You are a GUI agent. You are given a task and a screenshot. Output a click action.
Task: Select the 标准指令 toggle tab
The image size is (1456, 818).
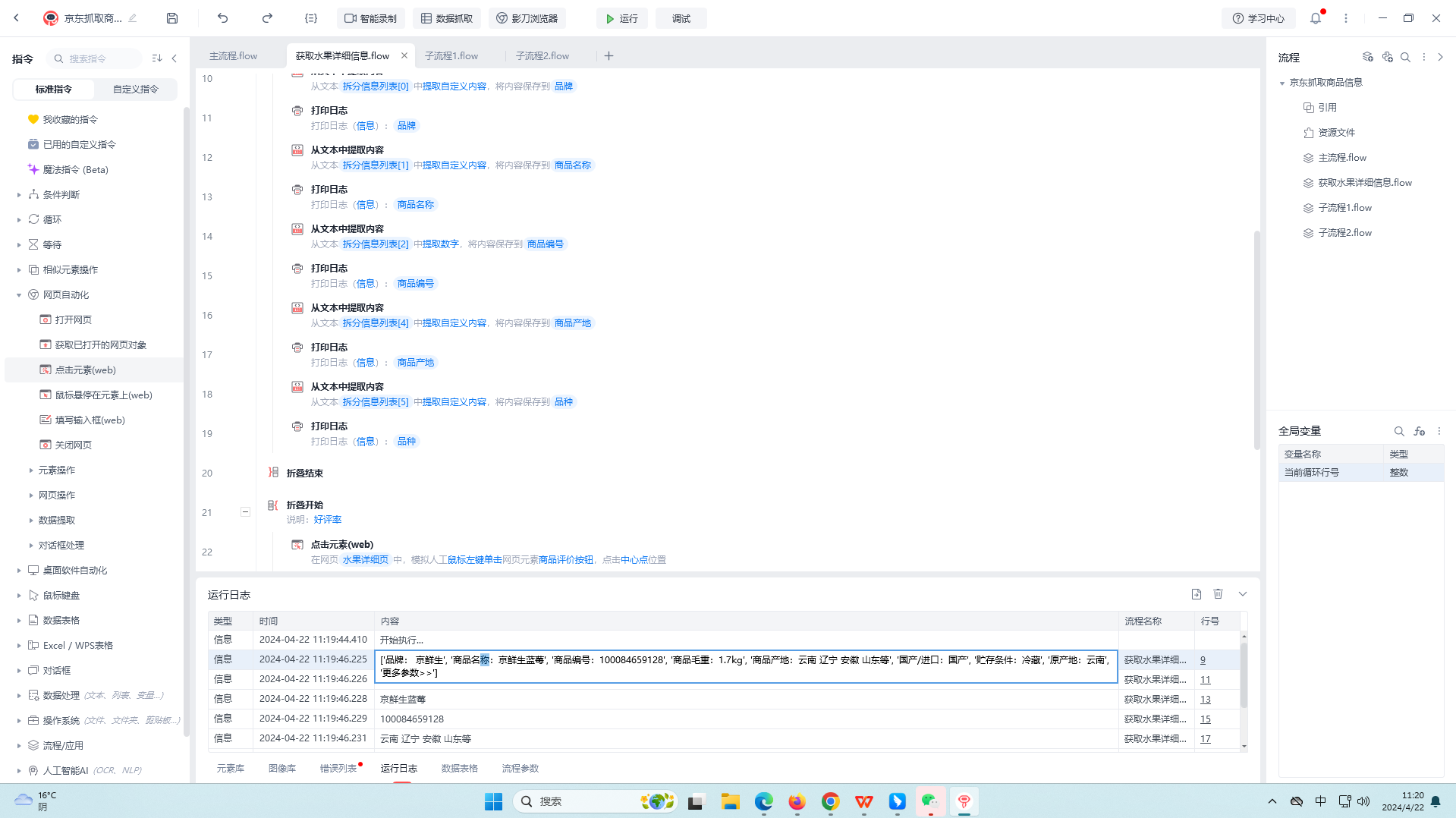tap(54, 89)
